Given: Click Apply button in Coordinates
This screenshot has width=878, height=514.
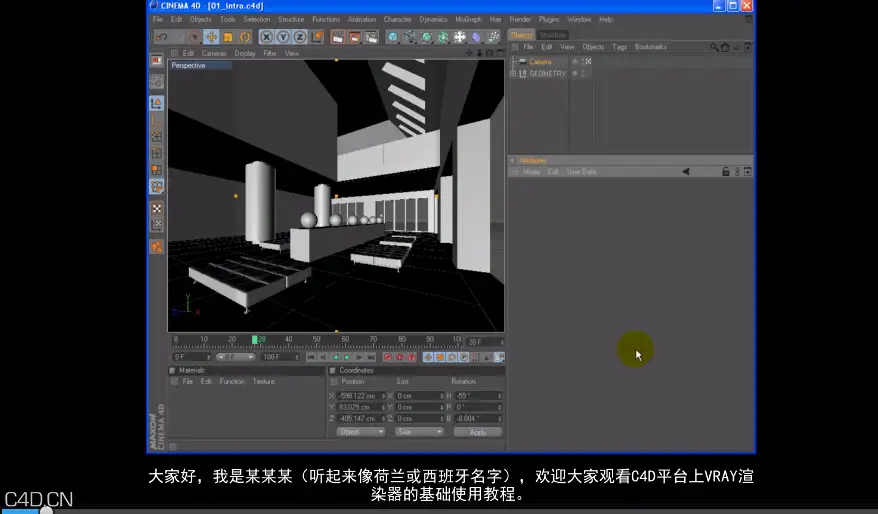Looking at the screenshot, I should tap(478, 432).
